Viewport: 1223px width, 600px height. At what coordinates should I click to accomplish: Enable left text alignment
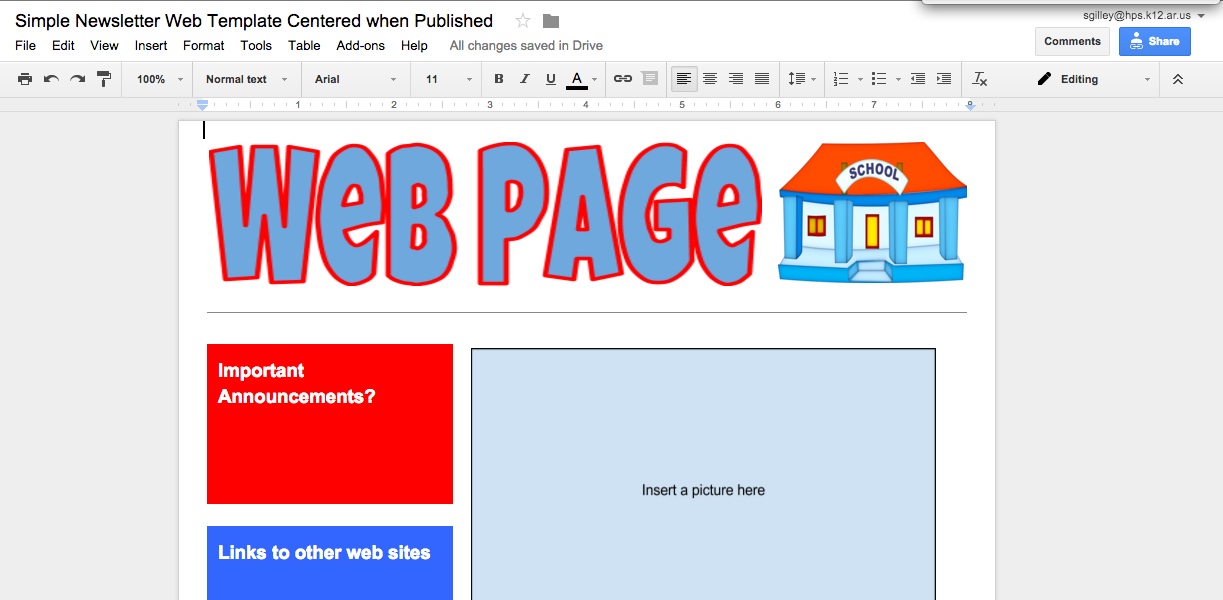684,79
